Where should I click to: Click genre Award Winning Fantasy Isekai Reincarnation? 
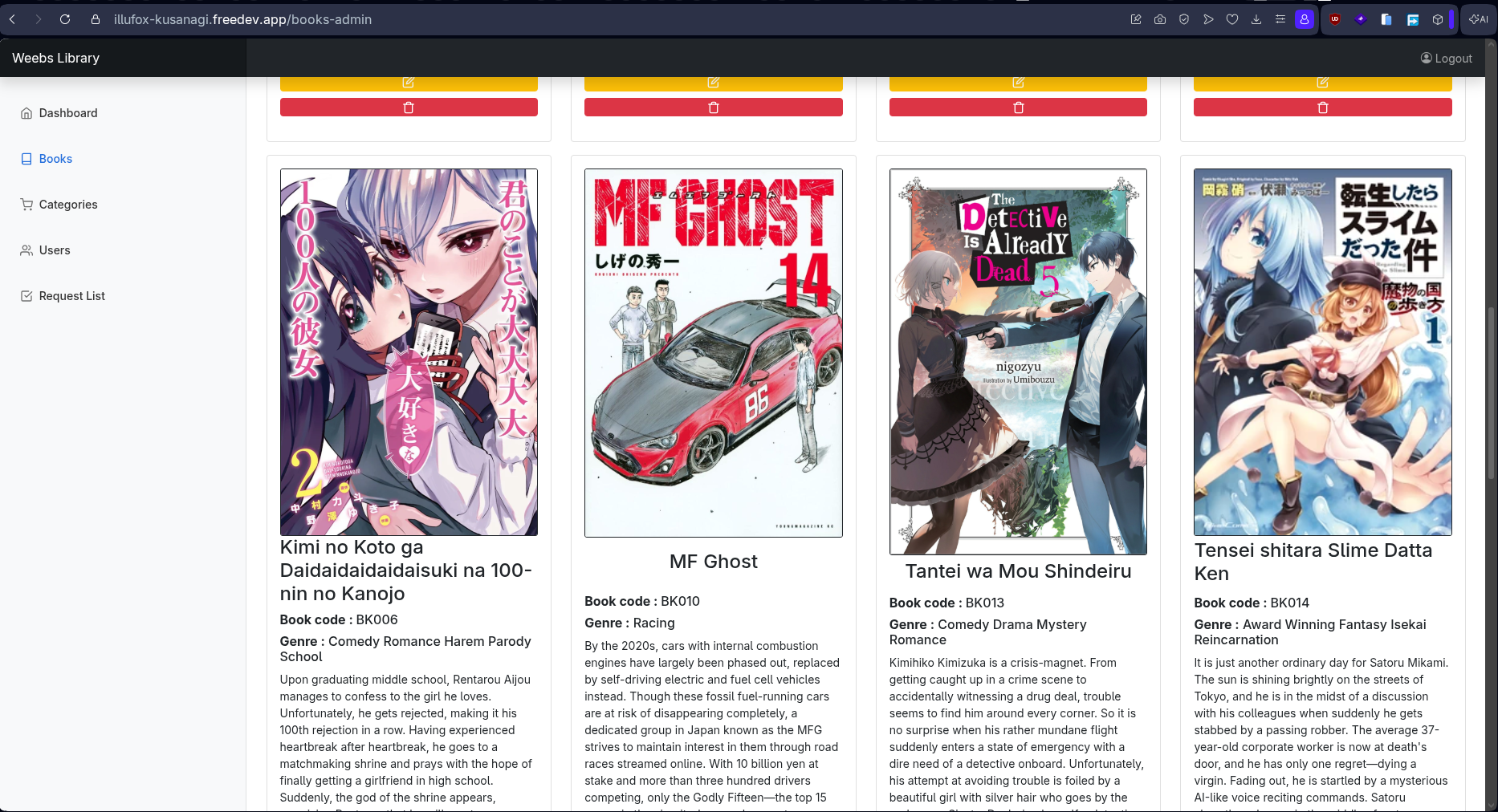coord(1310,632)
